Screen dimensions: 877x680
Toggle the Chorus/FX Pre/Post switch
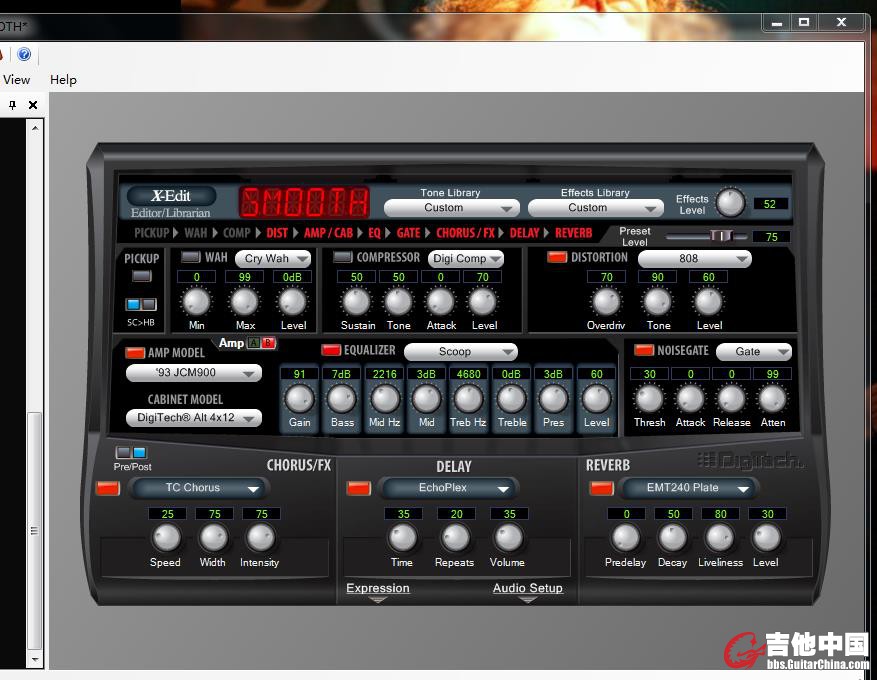131,452
